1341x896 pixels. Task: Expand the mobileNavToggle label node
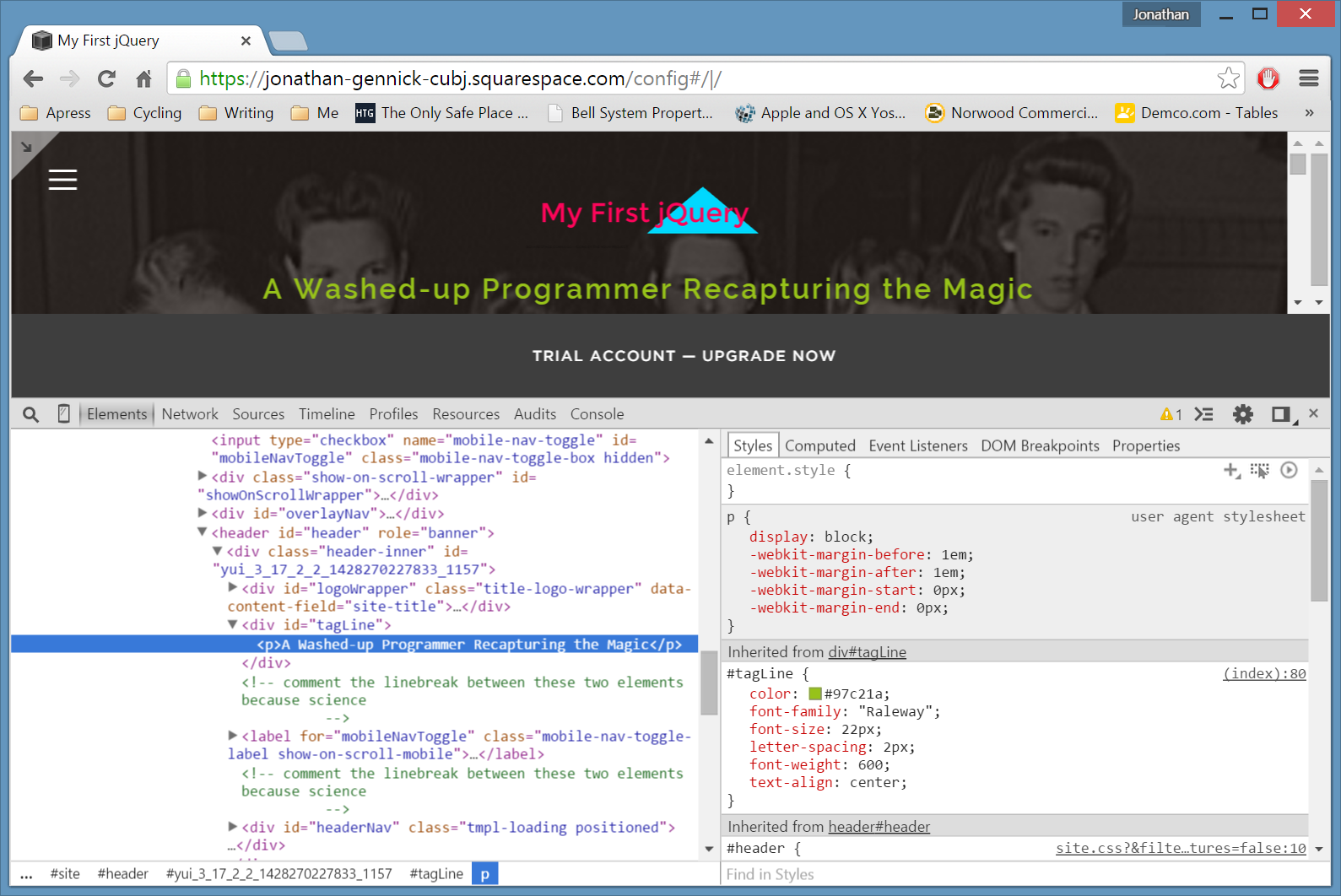233,736
